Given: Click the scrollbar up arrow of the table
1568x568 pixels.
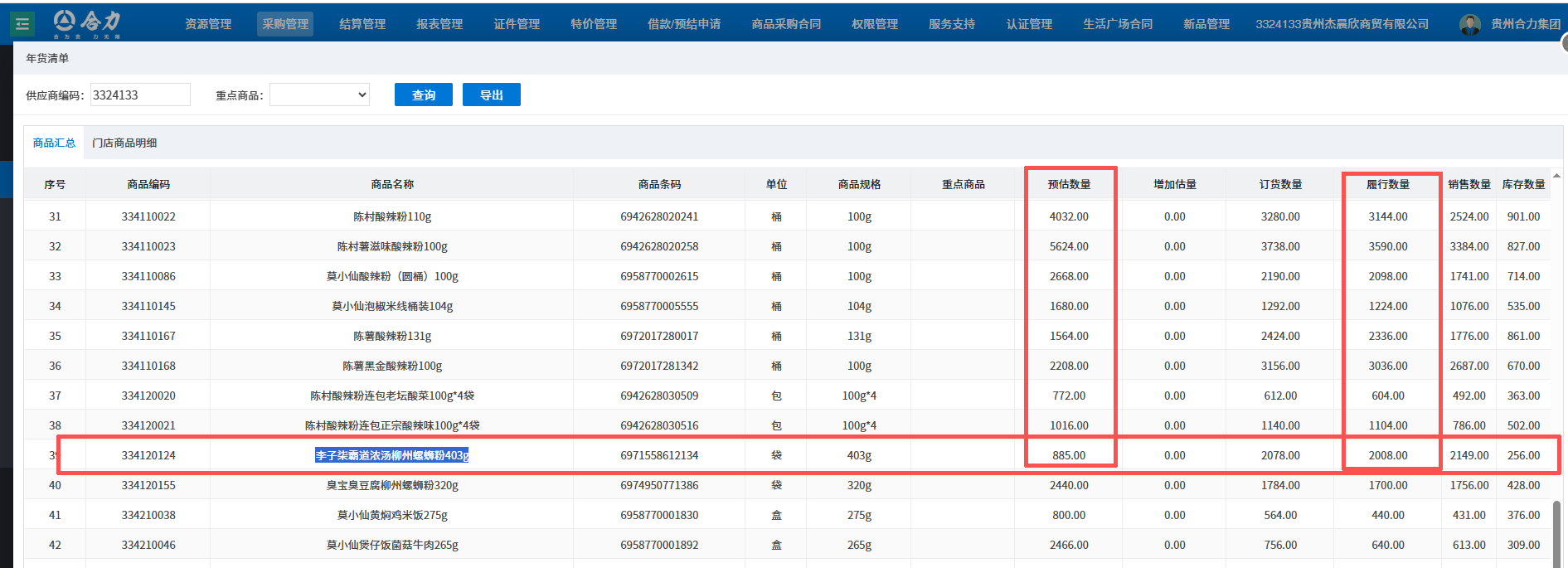Looking at the screenshot, I should pyautogui.click(x=1556, y=176).
